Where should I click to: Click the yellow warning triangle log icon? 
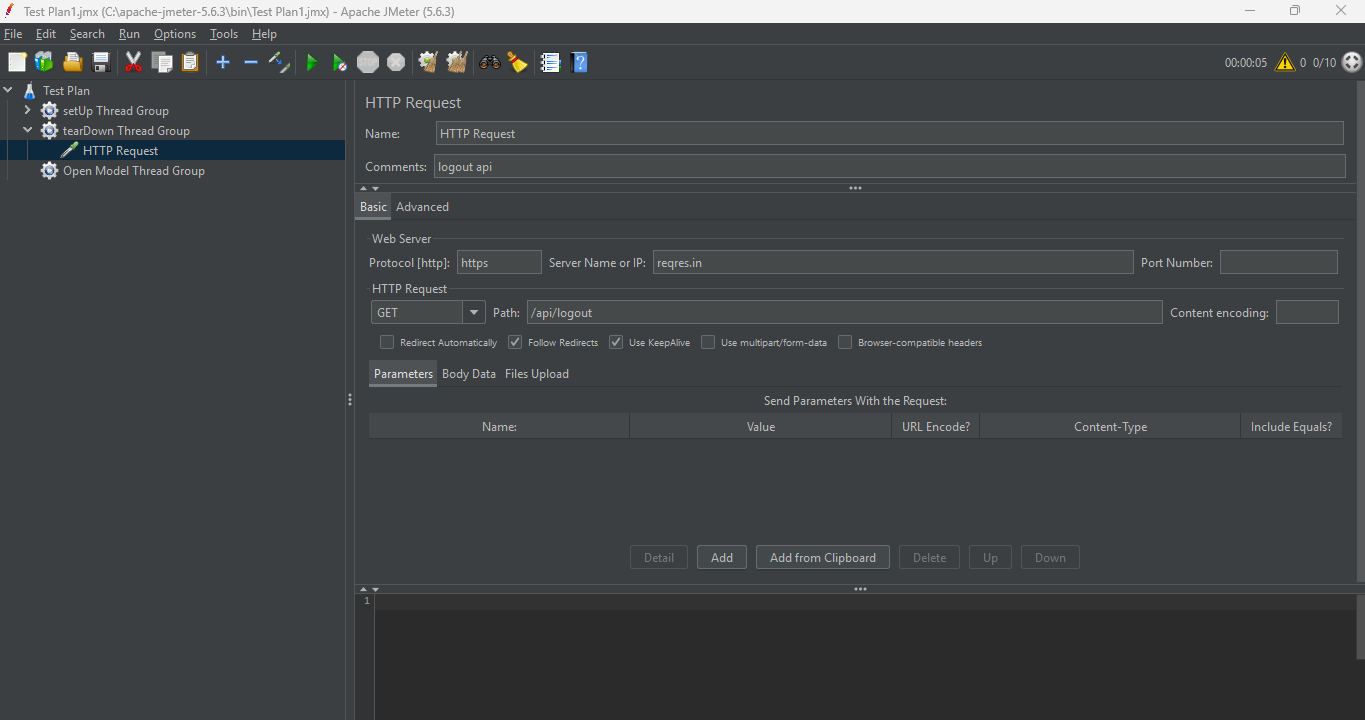[1285, 62]
